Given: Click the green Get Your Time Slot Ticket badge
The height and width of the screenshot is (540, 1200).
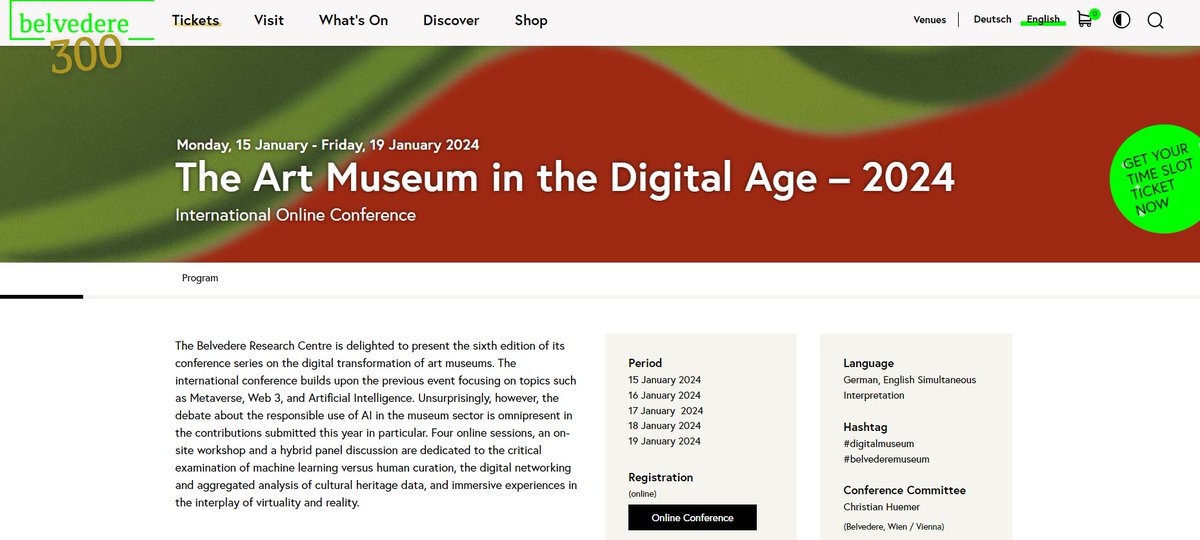Looking at the screenshot, I should pos(1158,181).
